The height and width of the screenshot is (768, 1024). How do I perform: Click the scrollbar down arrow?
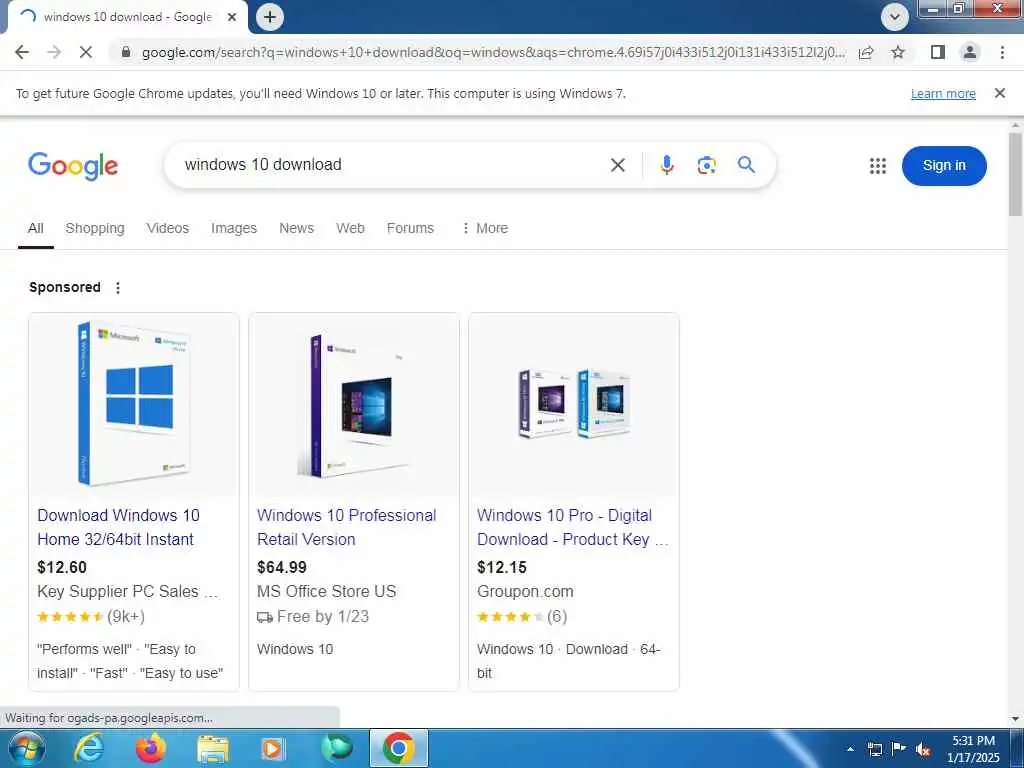1015,718
